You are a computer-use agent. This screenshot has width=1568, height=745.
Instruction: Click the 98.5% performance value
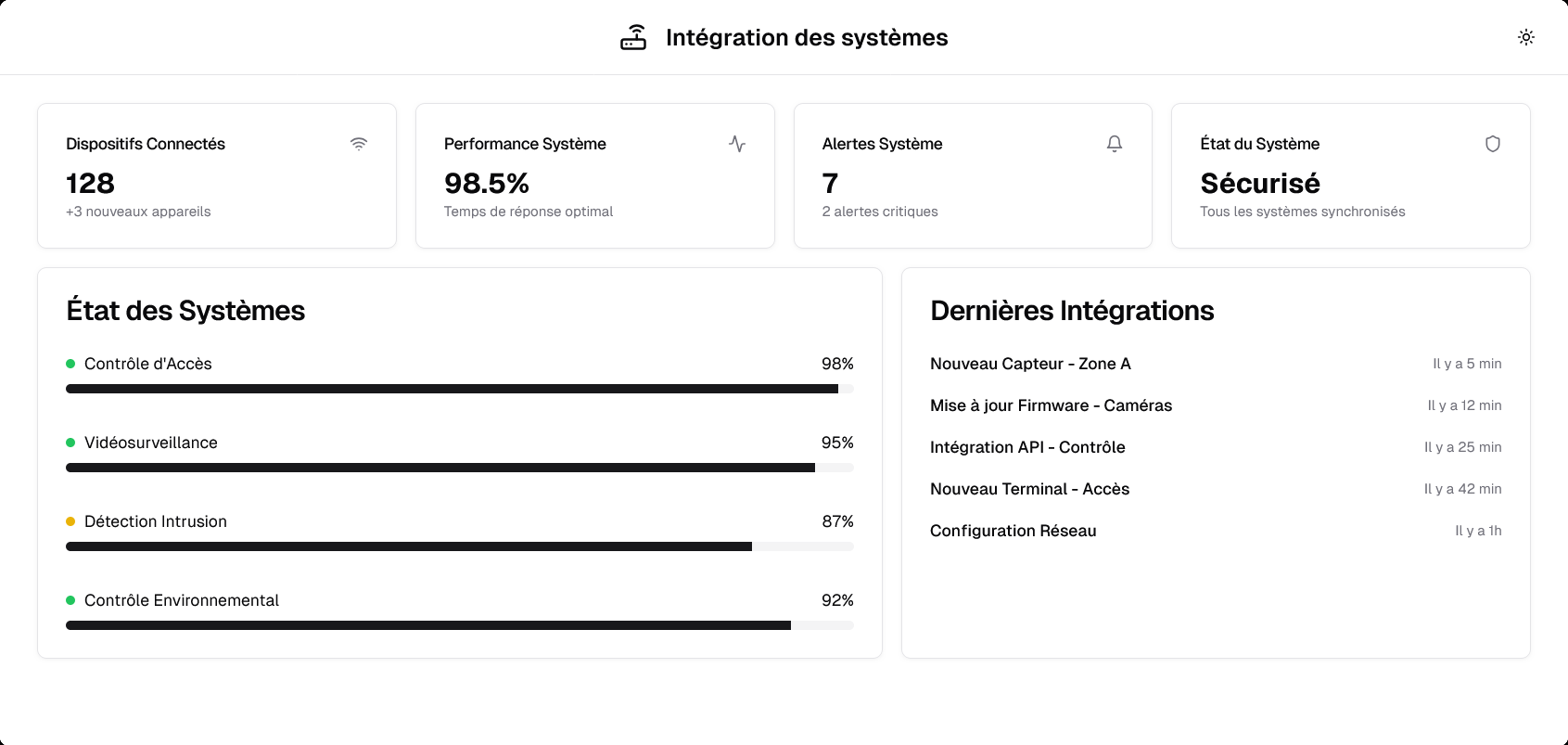pos(487,183)
